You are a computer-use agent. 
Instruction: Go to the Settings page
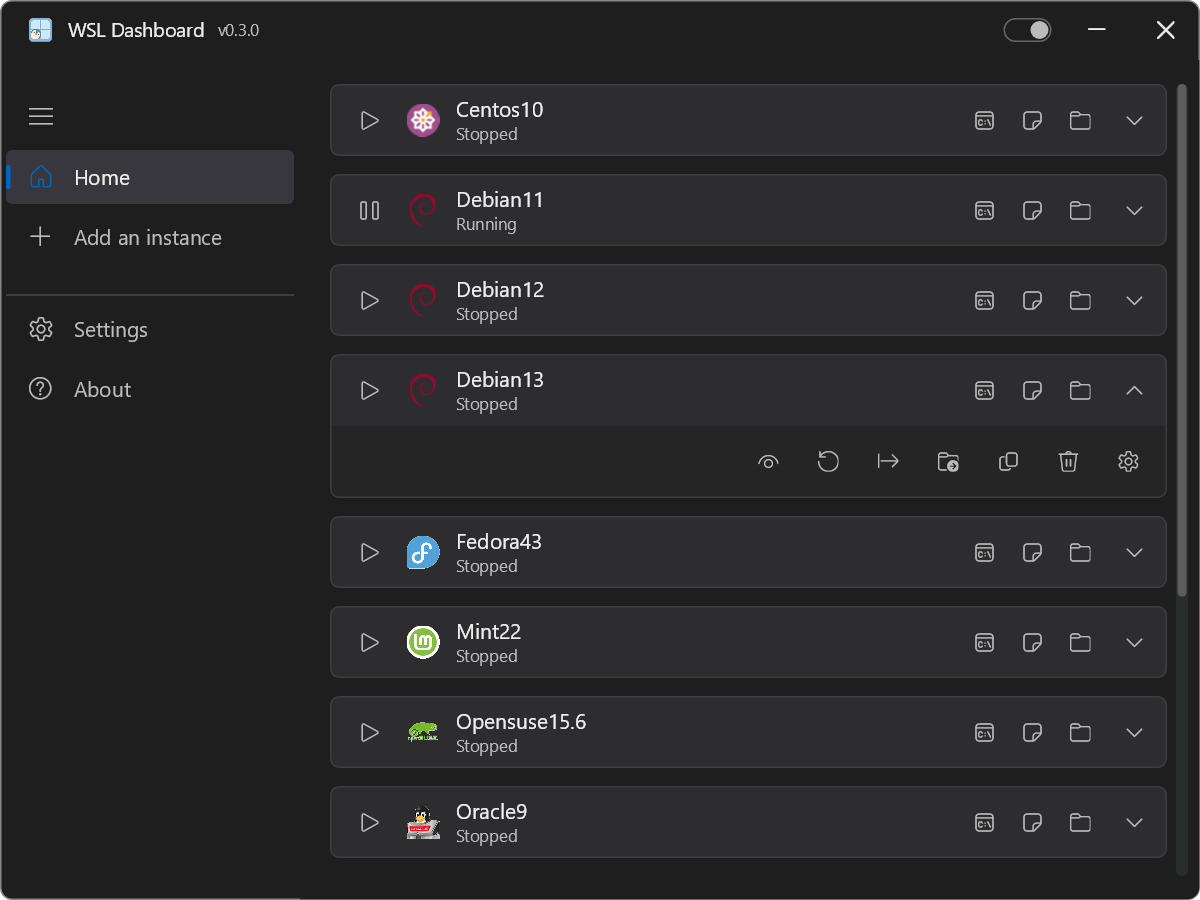click(110, 330)
